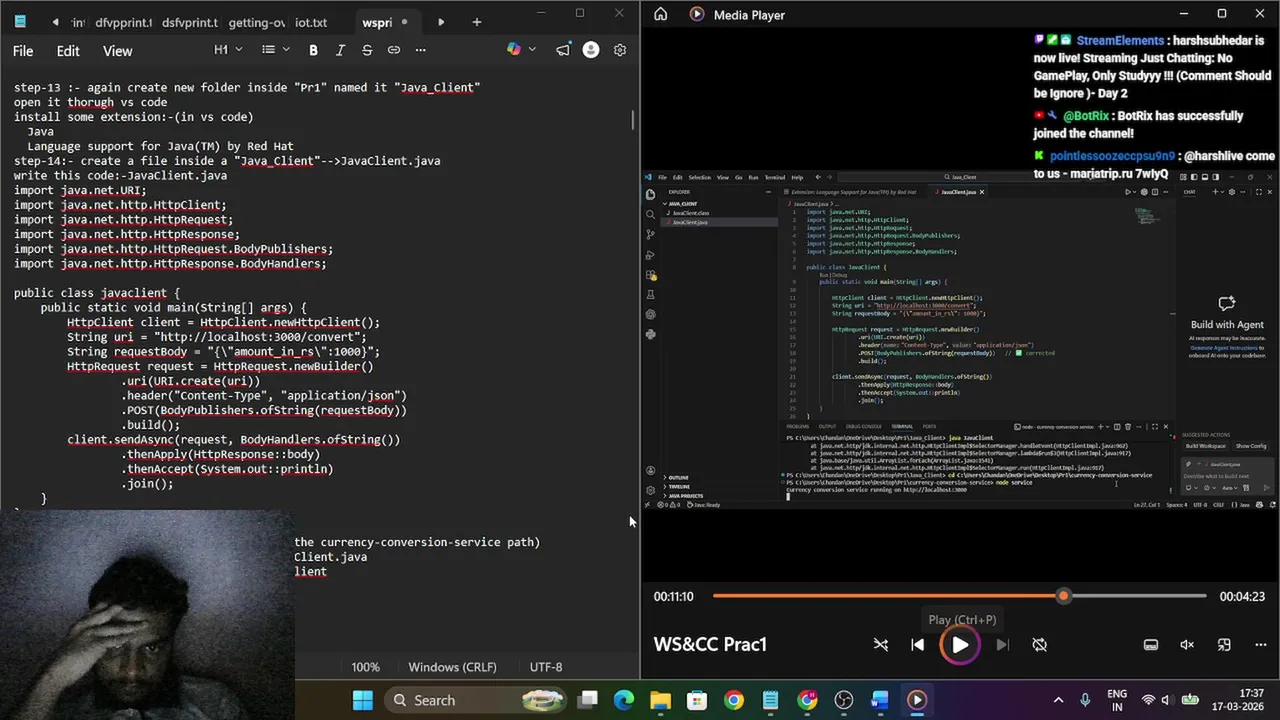The image size is (1280, 720).
Task: Toggle repeat mode in Media Player
Action: (1040, 645)
